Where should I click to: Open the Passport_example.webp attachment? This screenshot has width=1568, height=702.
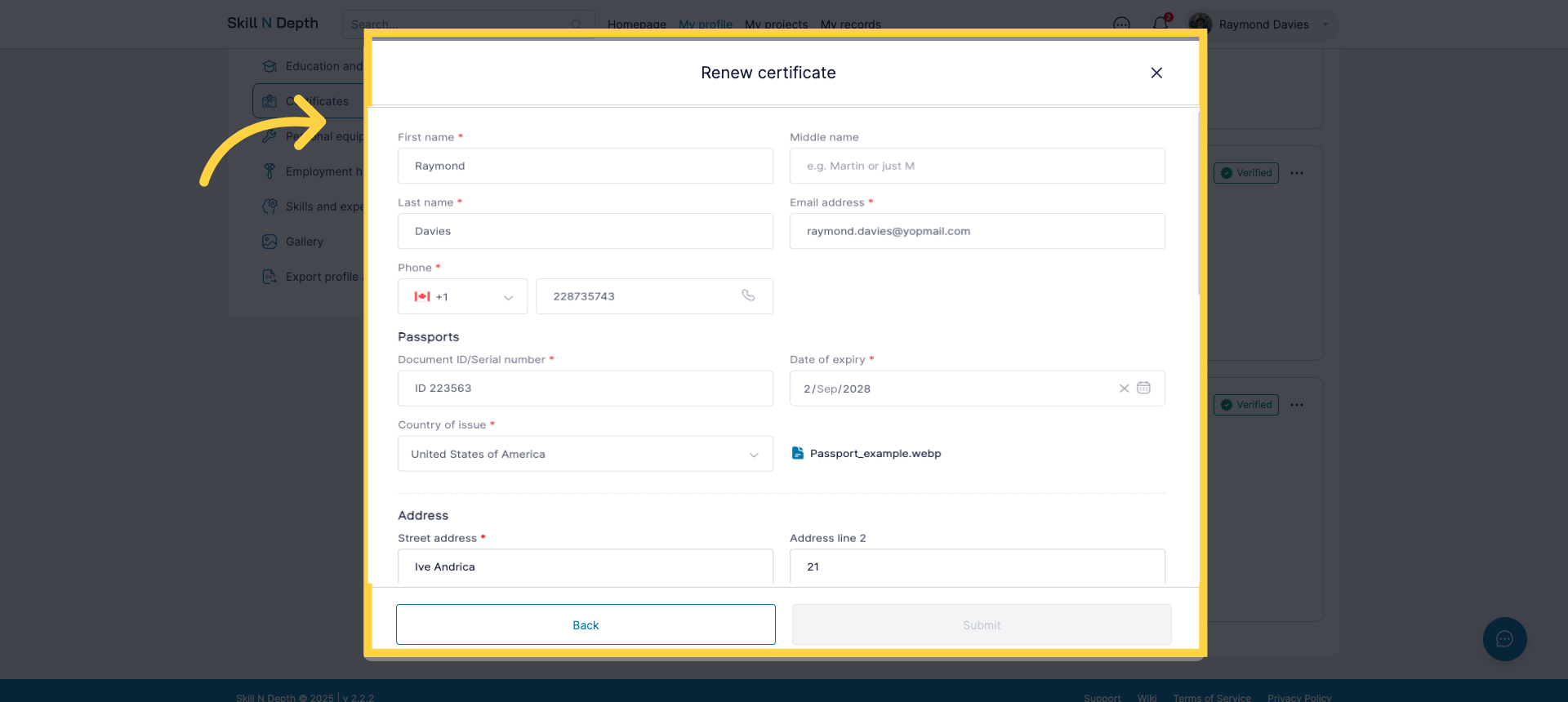coord(875,454)
